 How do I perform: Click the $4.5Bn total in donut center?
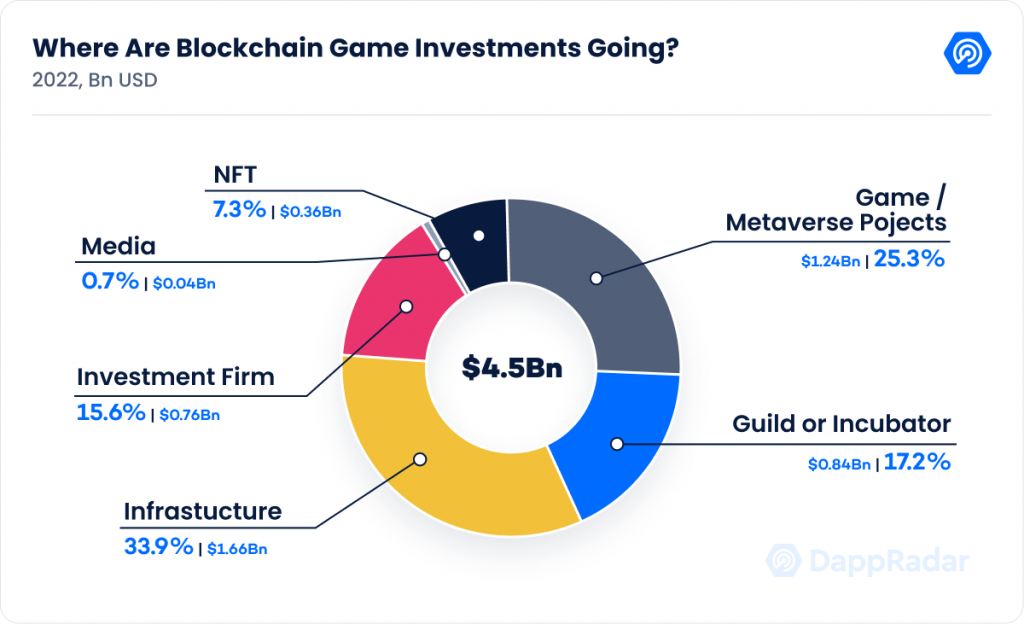click(512, 367)
